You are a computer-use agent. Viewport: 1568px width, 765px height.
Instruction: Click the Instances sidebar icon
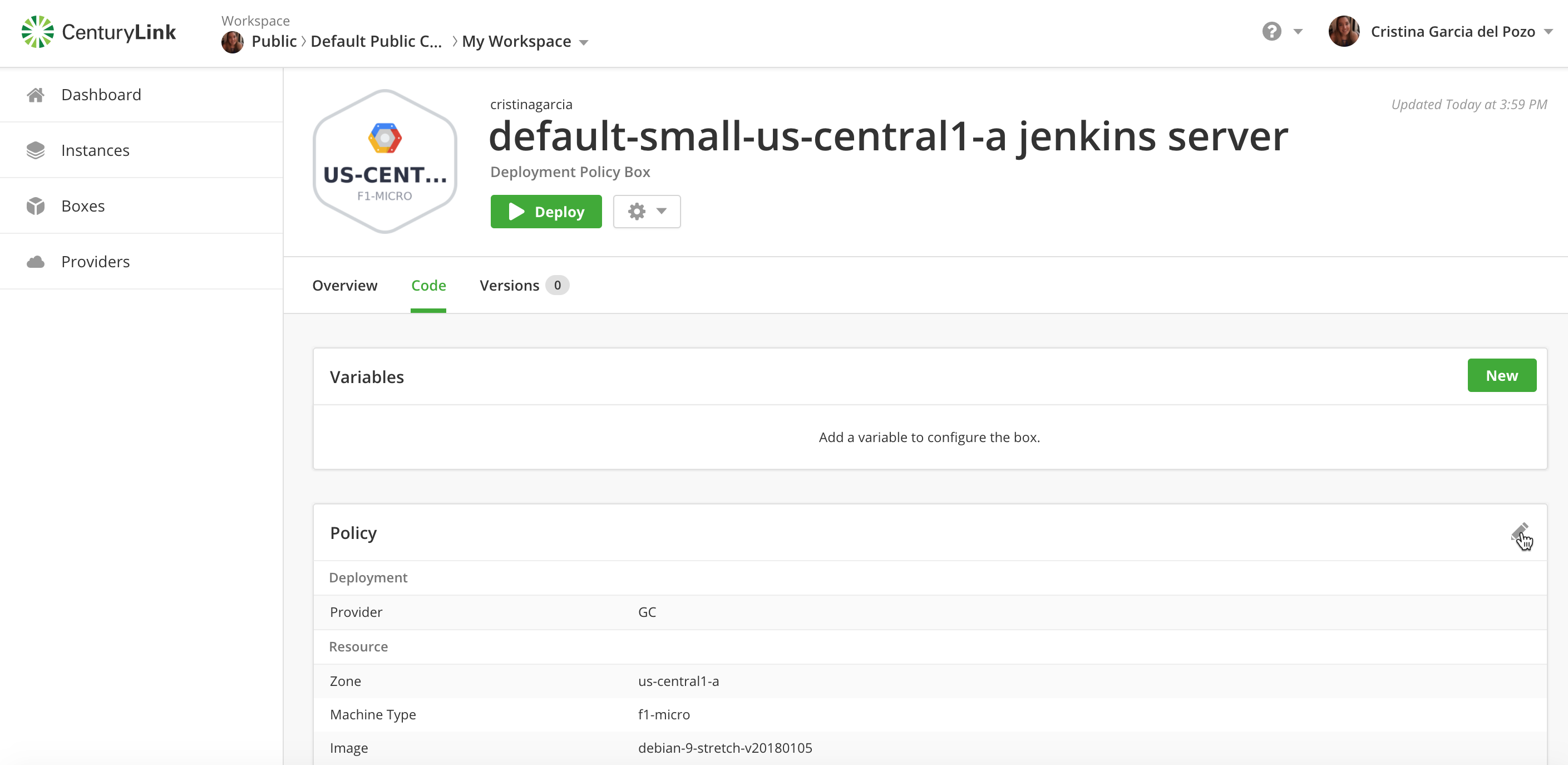35,150
